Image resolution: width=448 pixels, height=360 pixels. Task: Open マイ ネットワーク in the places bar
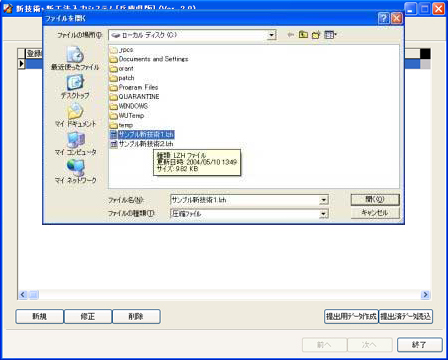tap(75, 171)
